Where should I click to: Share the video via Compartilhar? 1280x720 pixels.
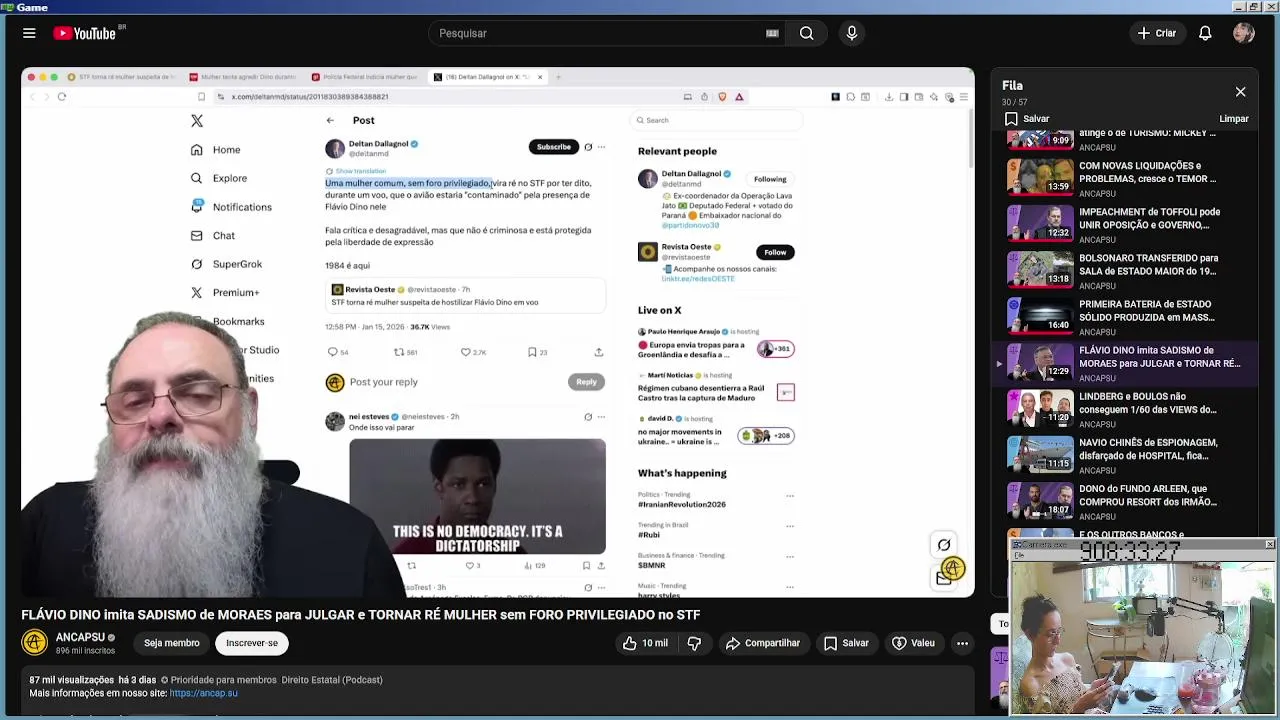coord(763,643)
